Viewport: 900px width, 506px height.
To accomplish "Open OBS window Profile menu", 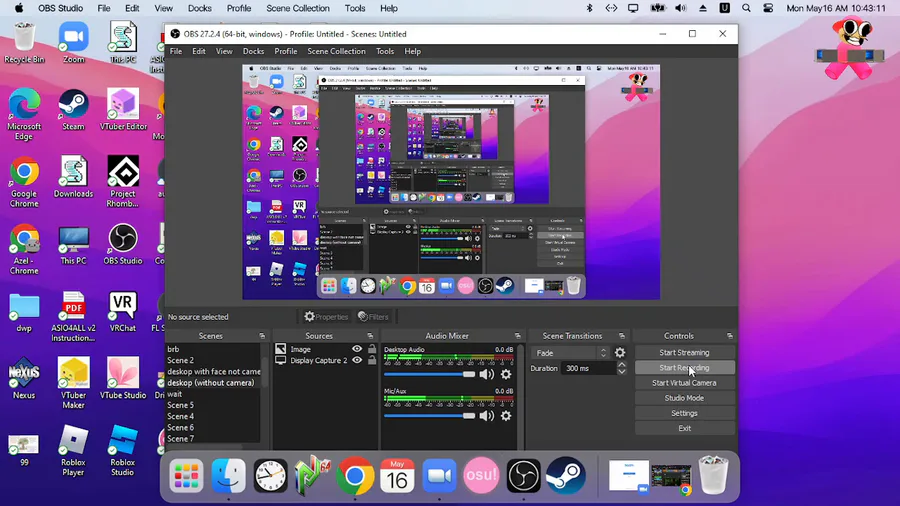I will pos(285,51).
